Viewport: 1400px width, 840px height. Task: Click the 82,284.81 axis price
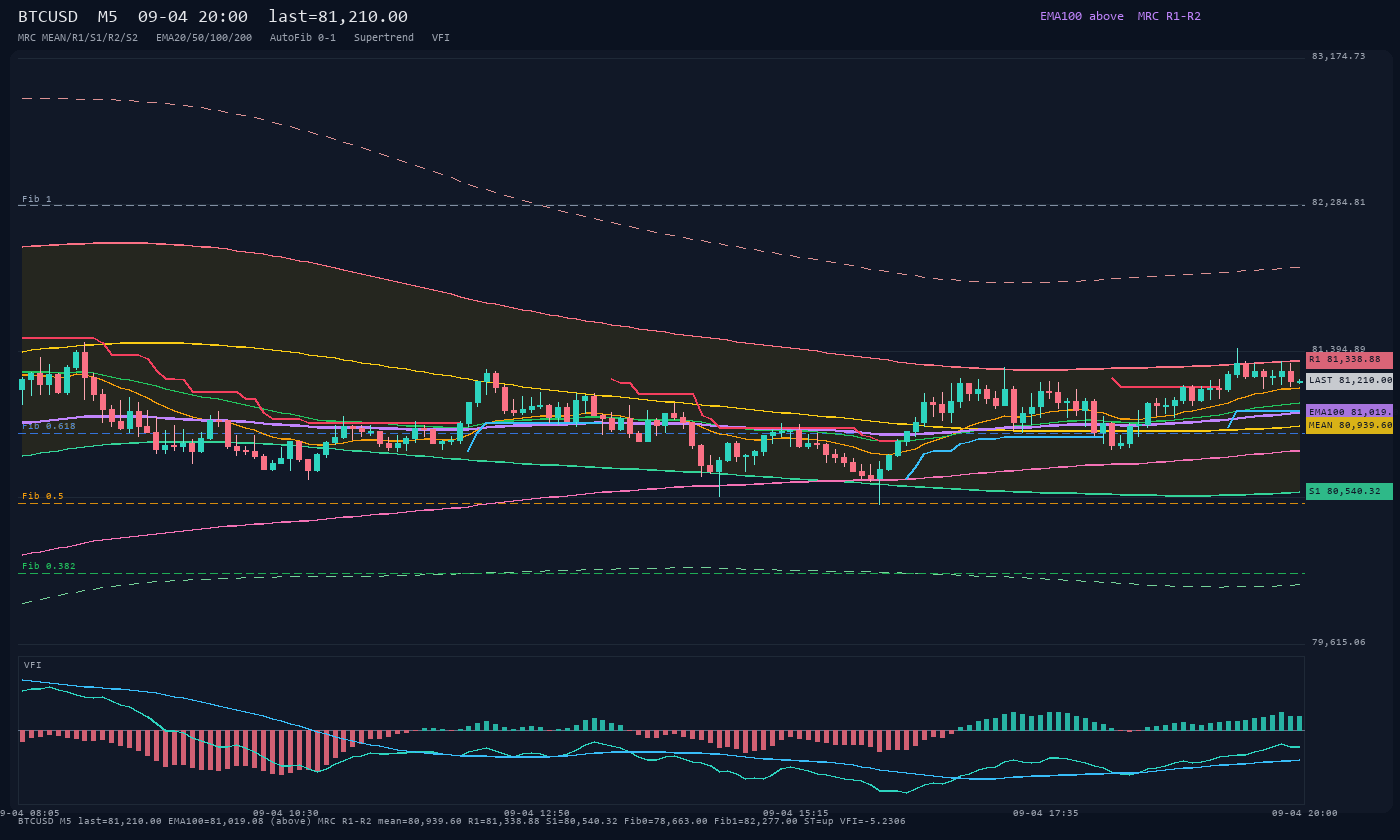click(x=1338, y=202)
